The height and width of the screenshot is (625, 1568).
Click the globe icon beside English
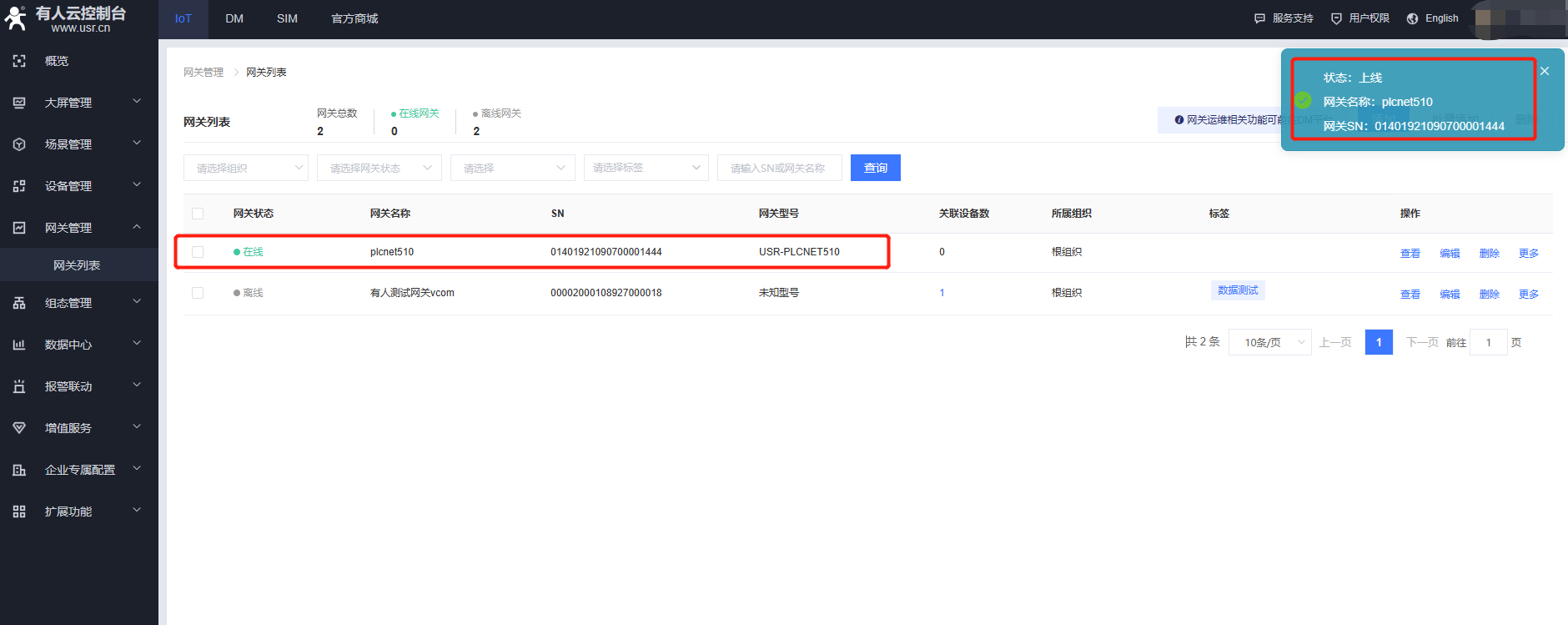point(1412,18)
